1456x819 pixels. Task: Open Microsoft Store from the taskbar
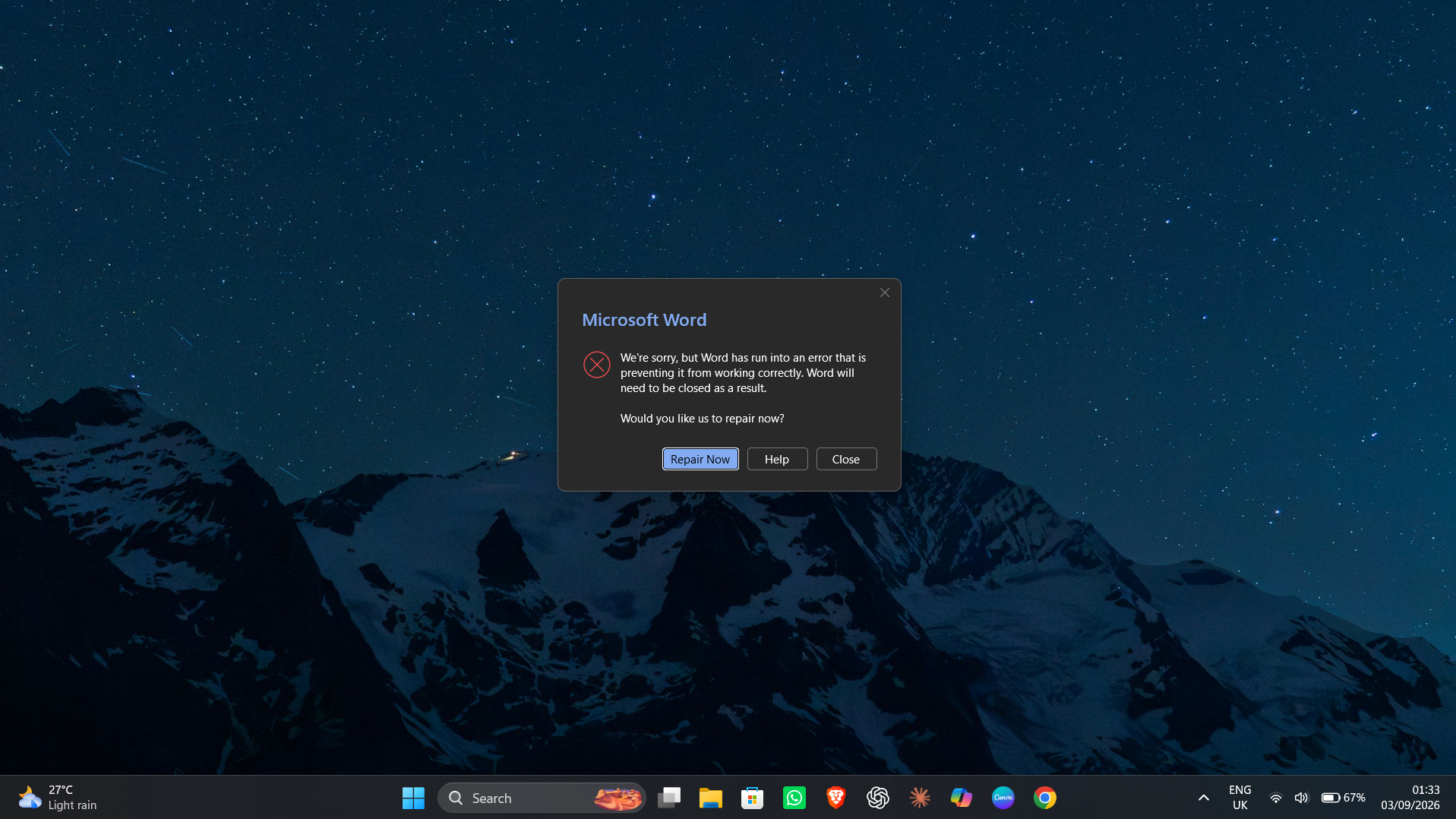pyautogui.click(x=753, y=798)
